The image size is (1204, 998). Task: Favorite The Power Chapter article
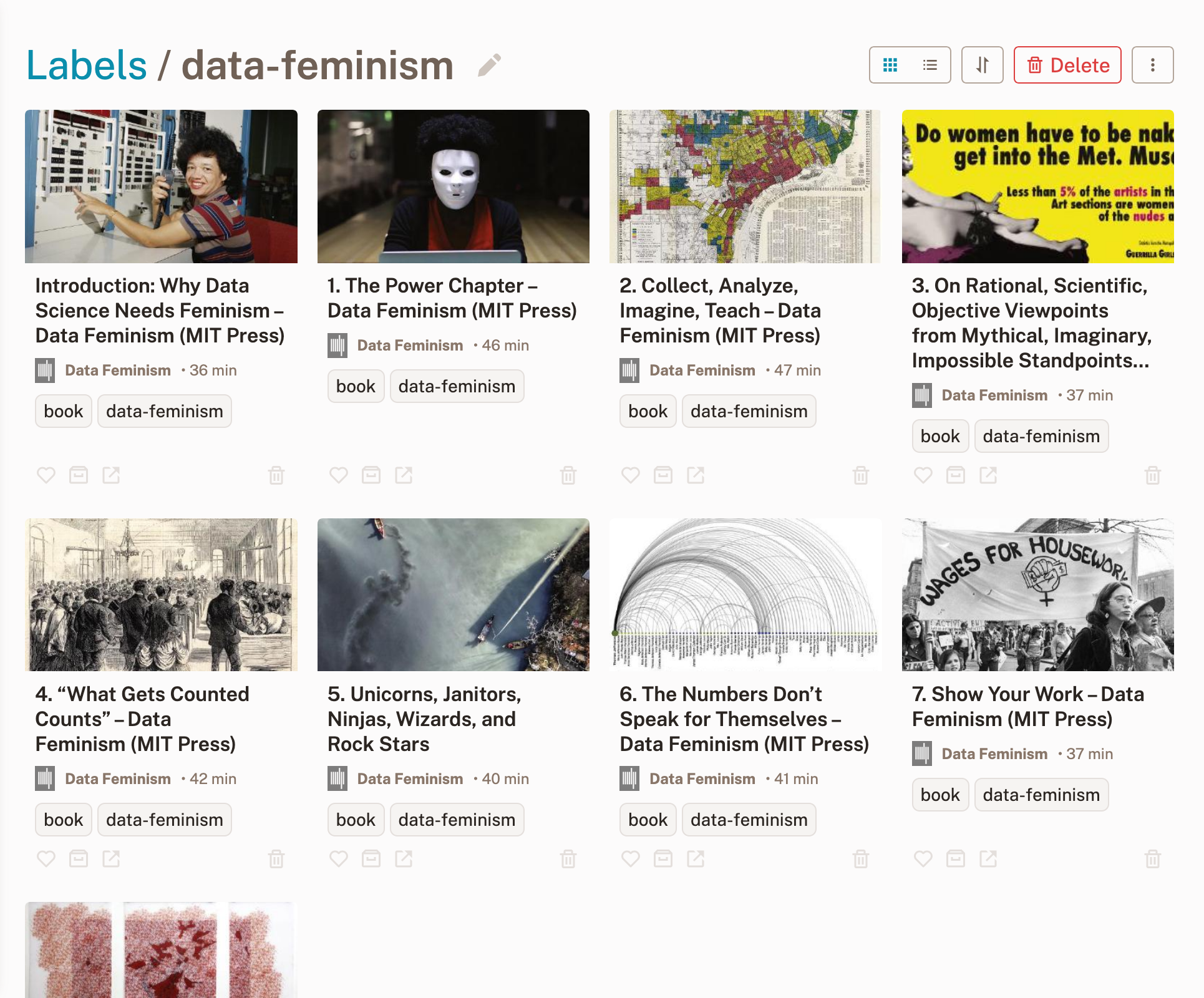(339, 475)
